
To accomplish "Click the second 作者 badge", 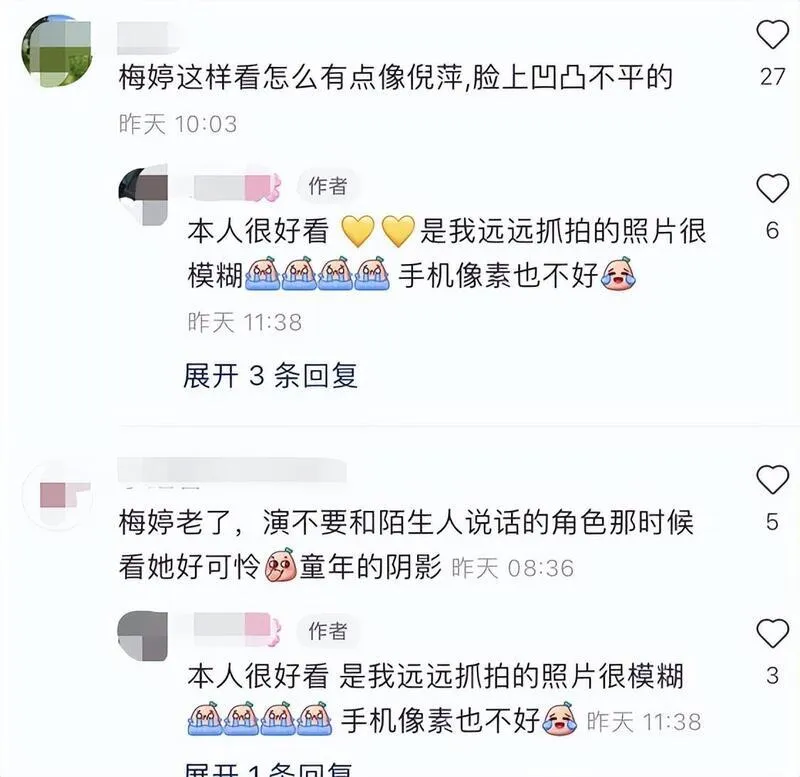I will coord(328,631).
